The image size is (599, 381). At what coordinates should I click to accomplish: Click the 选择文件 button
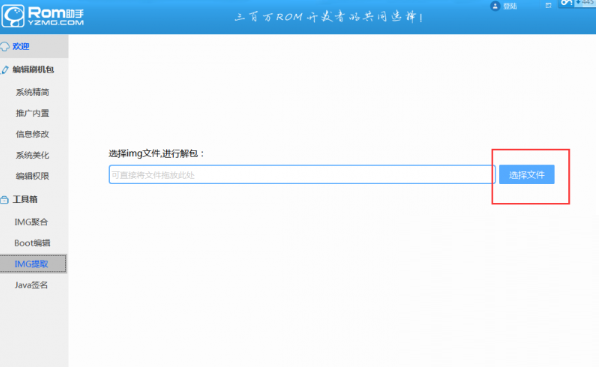pyautogui.click(x=526, y=175)
